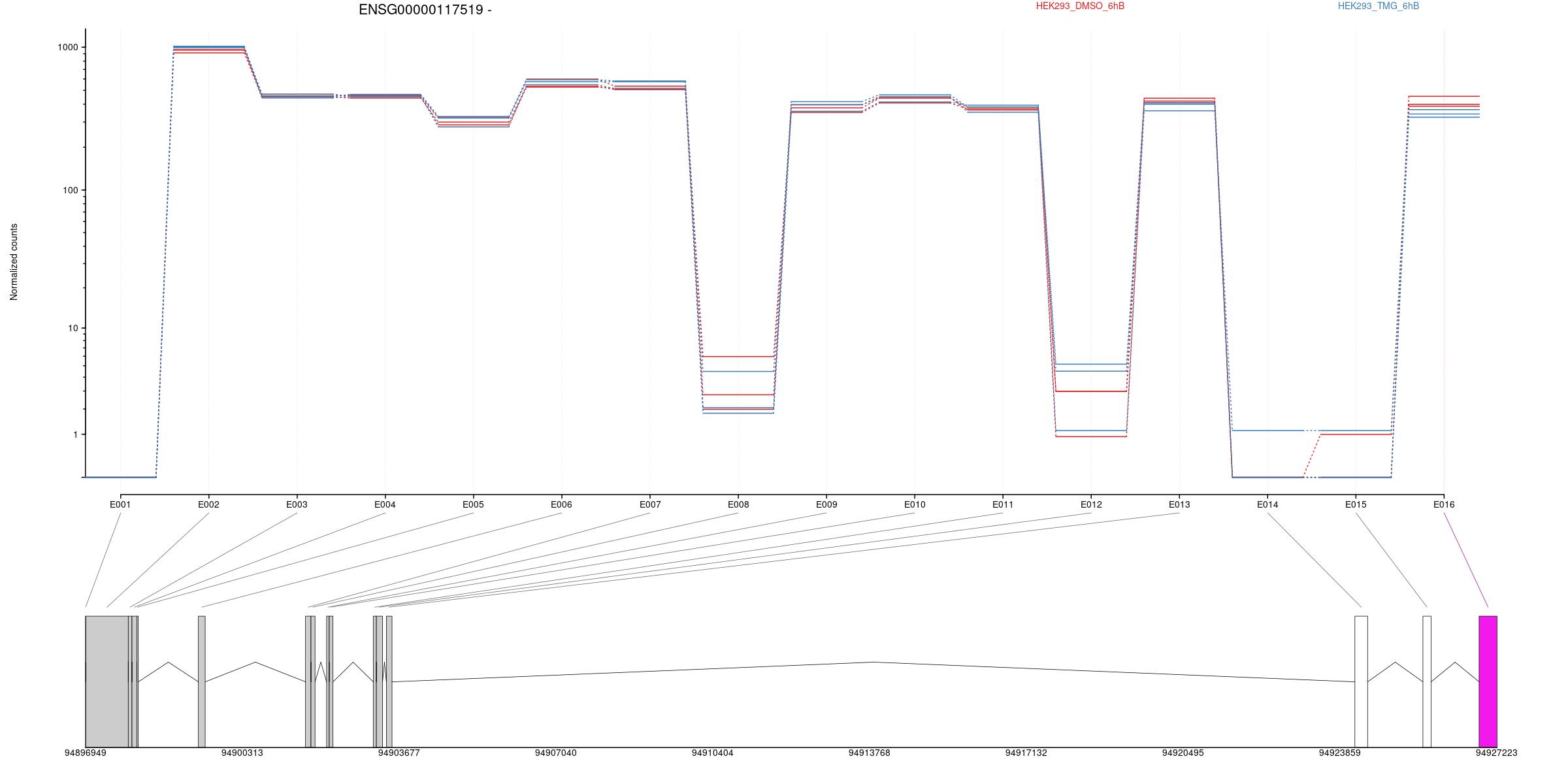The width and height of the screenshot is (1568, 784).
Task: Select exon label E002
Action: click(208, 504)
